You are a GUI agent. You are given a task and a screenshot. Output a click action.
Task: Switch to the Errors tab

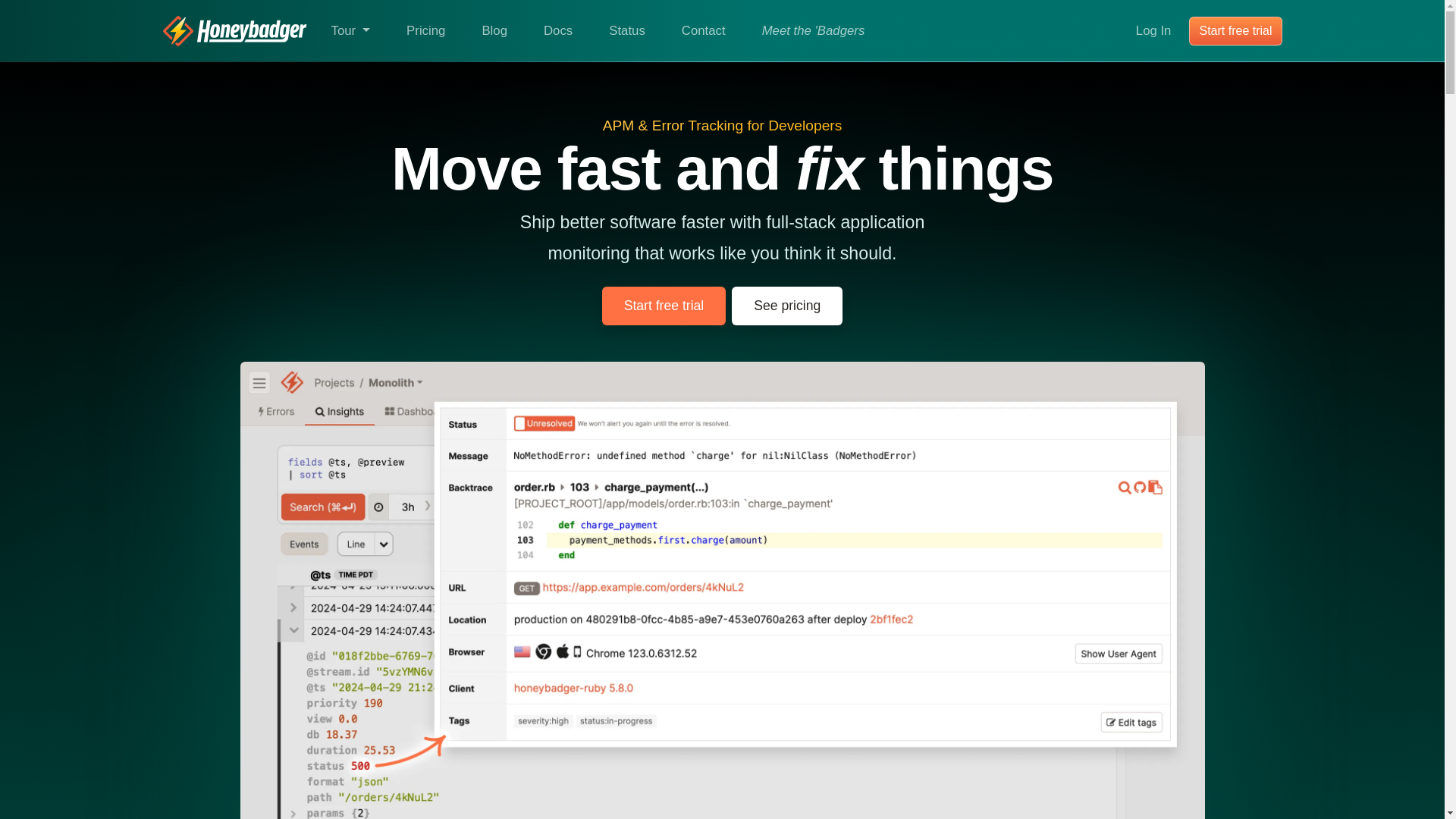[x=276, y=412]
